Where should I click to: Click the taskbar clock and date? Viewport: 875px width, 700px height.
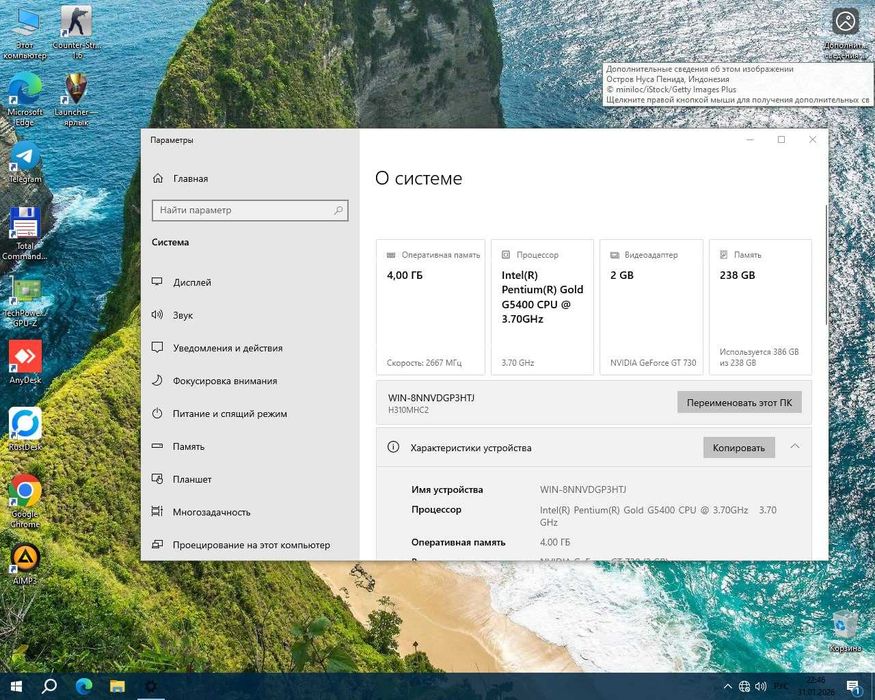point(816,686)
